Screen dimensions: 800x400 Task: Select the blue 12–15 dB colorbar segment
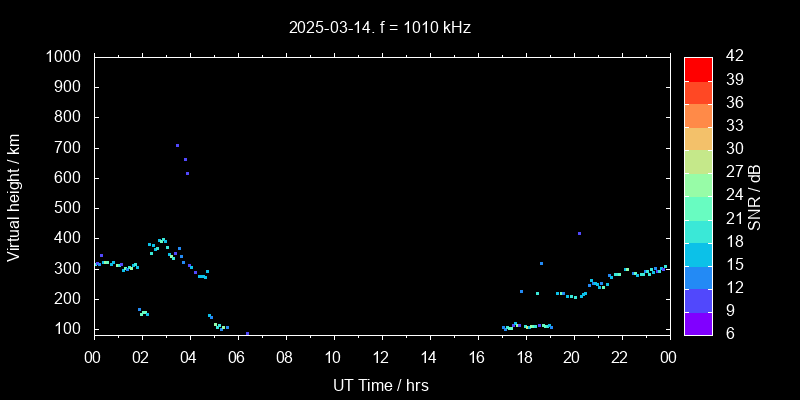click(x=698, y=276)
